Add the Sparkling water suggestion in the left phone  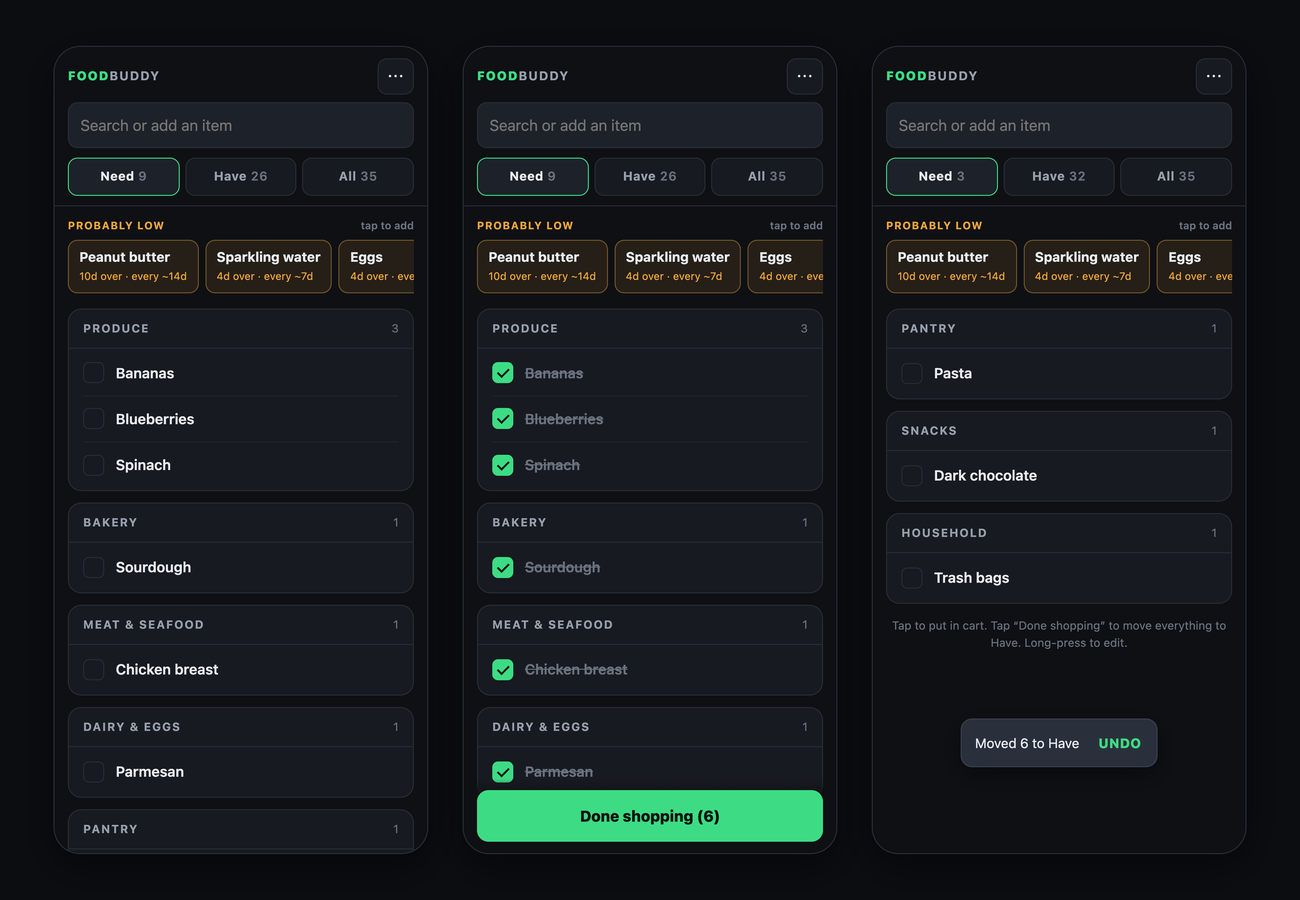click(x=269, y=266)
